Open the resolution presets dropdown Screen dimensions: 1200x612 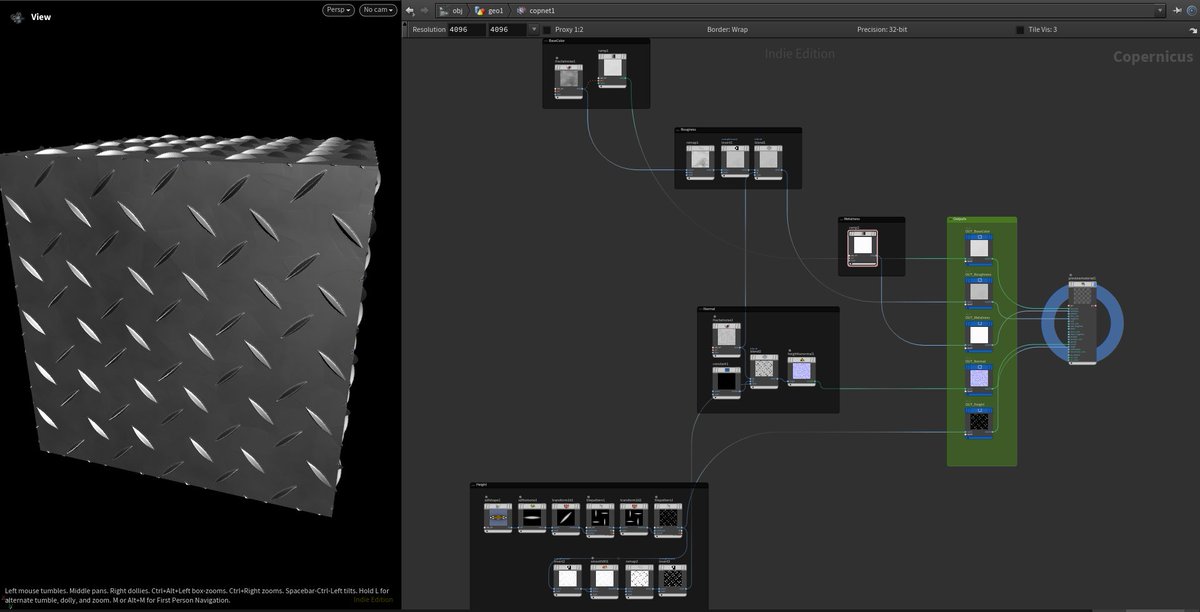pos(533,30)
